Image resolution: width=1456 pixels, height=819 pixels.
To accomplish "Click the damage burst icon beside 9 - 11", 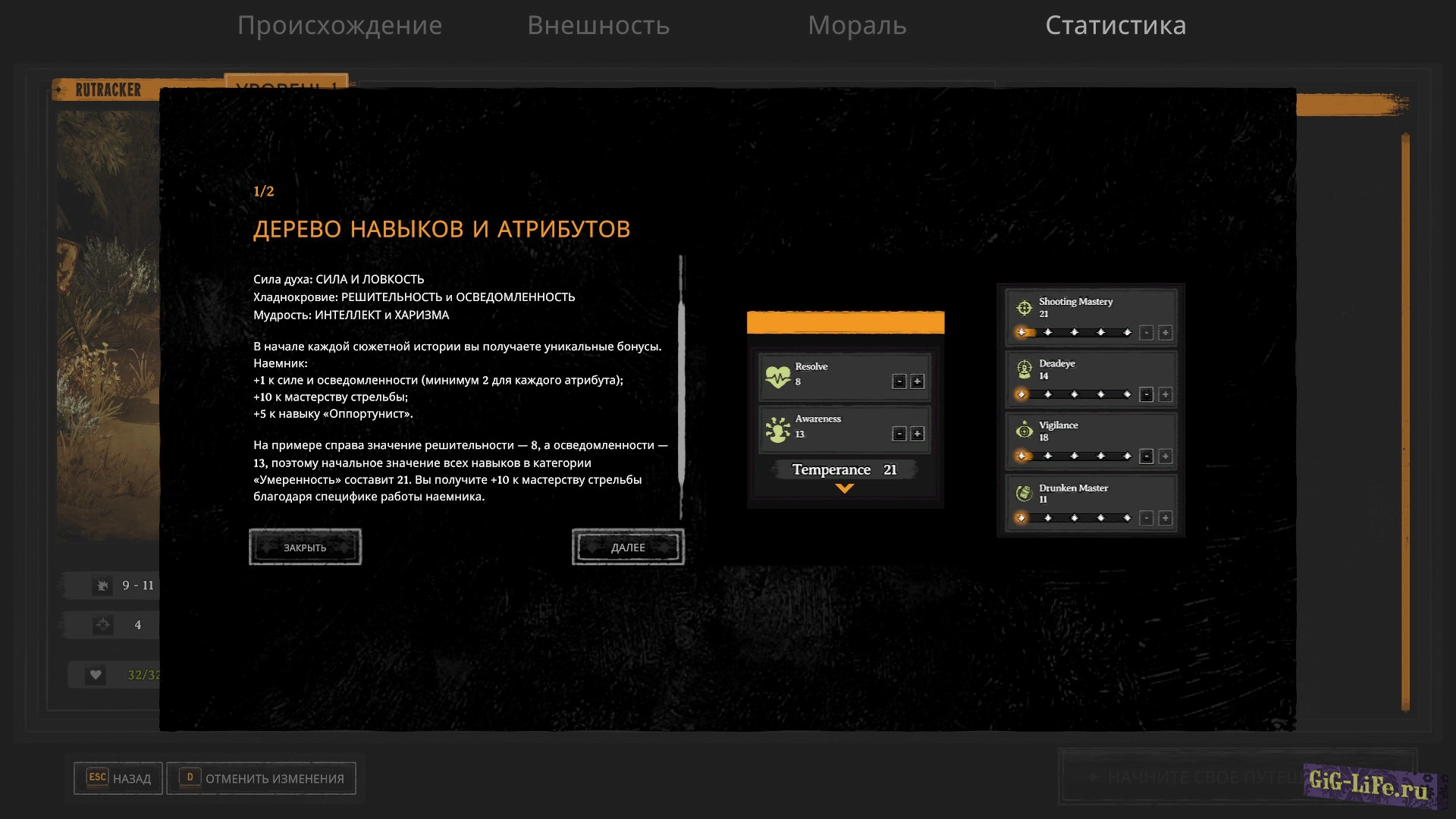I will pyautogui.click(x=102, y=585).
